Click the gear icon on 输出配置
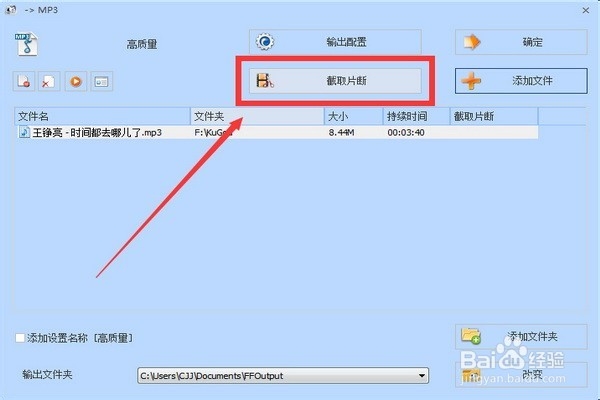This screenshot has width=600, height=400. pyautogui.click(x=265, y=42)
